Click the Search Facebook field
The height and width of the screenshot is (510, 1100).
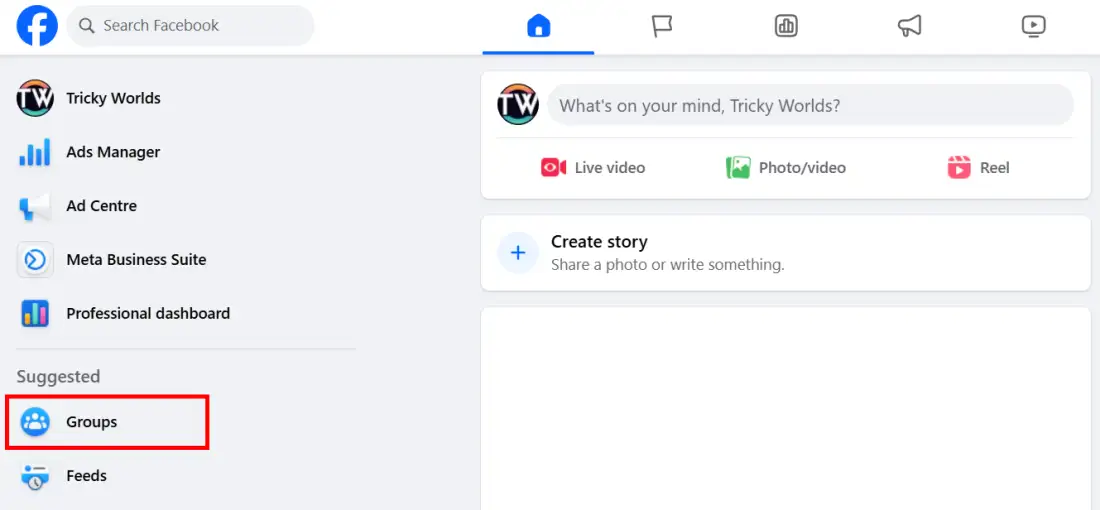tap(190, 26)
